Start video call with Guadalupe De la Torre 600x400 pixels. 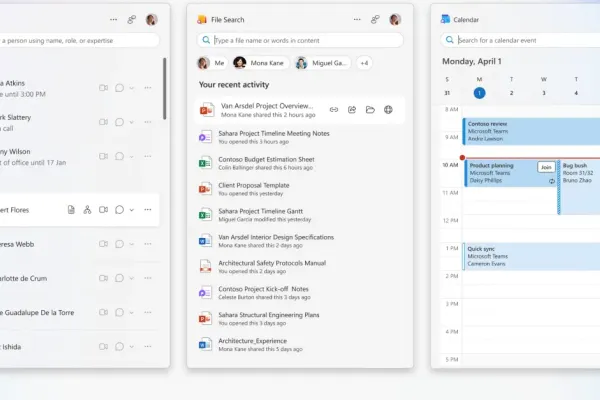[103, 312]
